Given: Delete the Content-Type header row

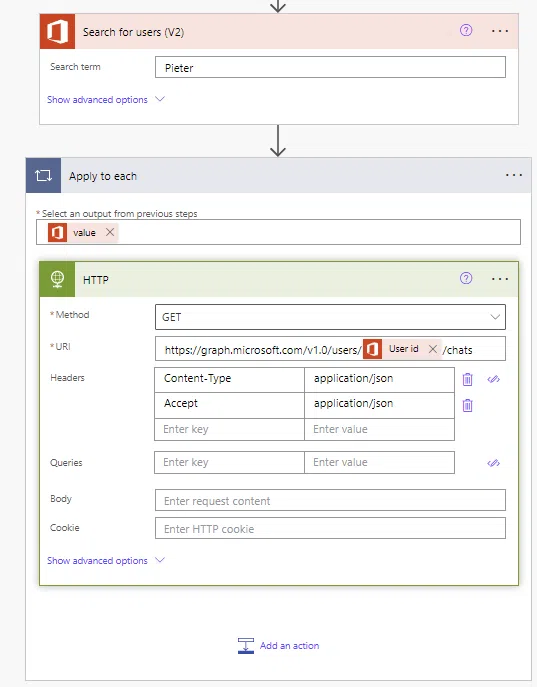Looking at the screenshot, I should coord(467,379).
